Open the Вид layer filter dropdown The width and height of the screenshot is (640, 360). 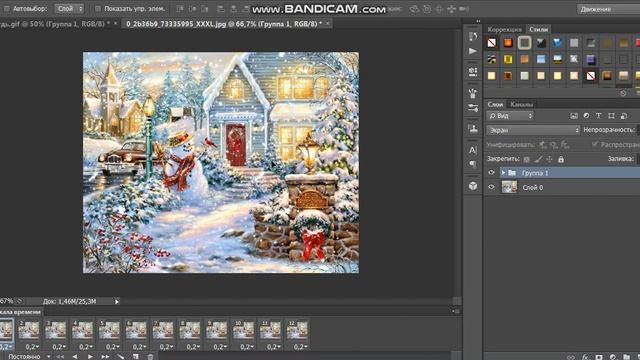pyautogui.click(x=510, y=116)
